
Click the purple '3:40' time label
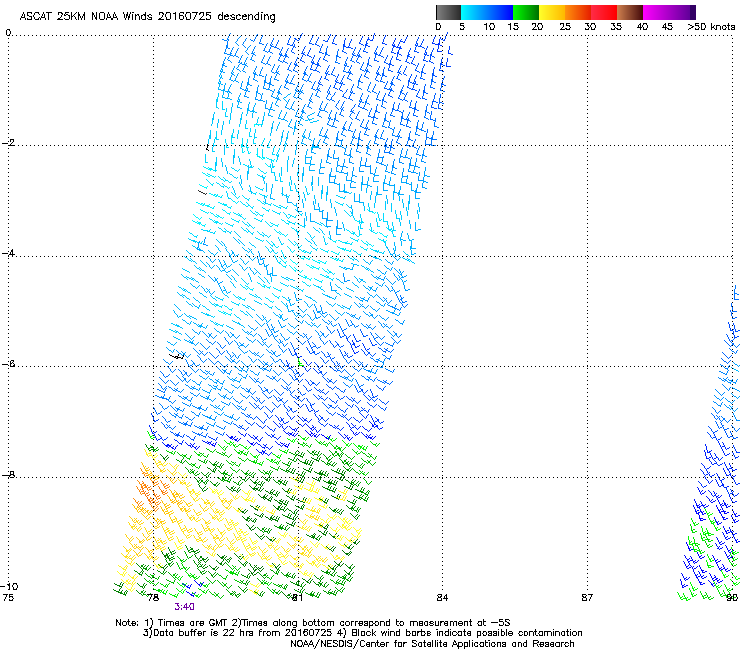[184, 607]
